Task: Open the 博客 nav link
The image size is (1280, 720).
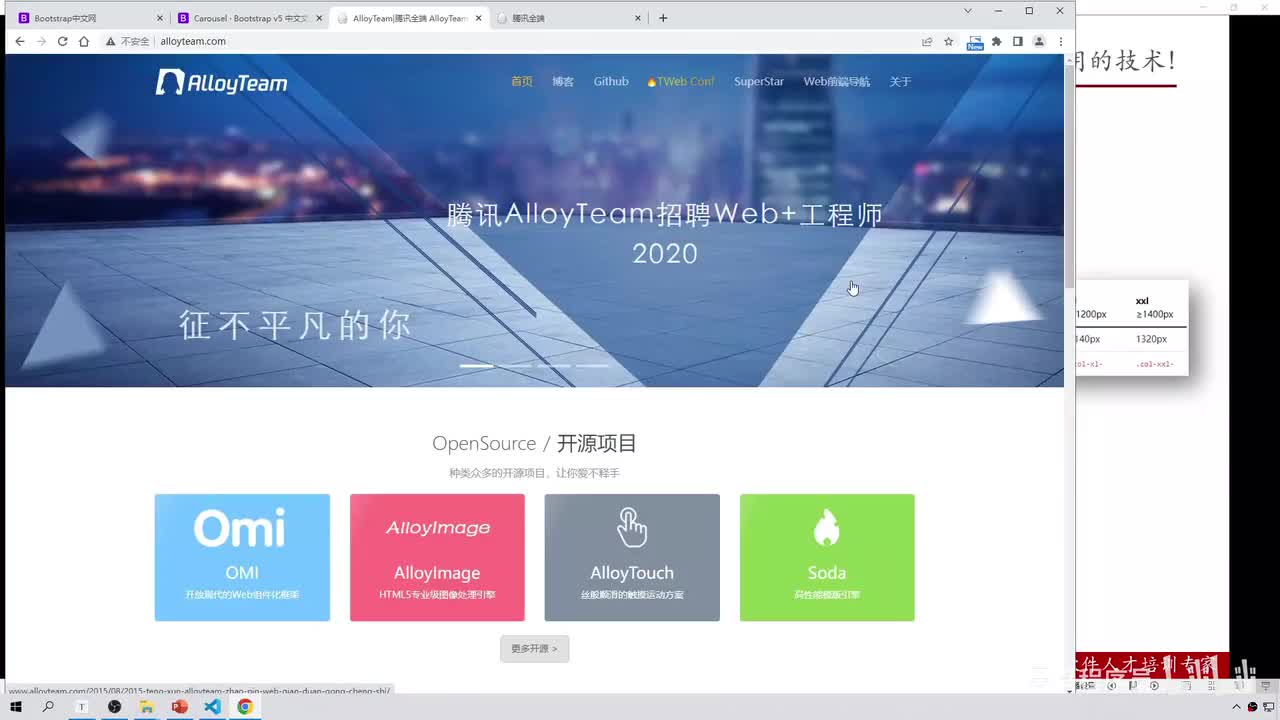Action: (563, 82)
